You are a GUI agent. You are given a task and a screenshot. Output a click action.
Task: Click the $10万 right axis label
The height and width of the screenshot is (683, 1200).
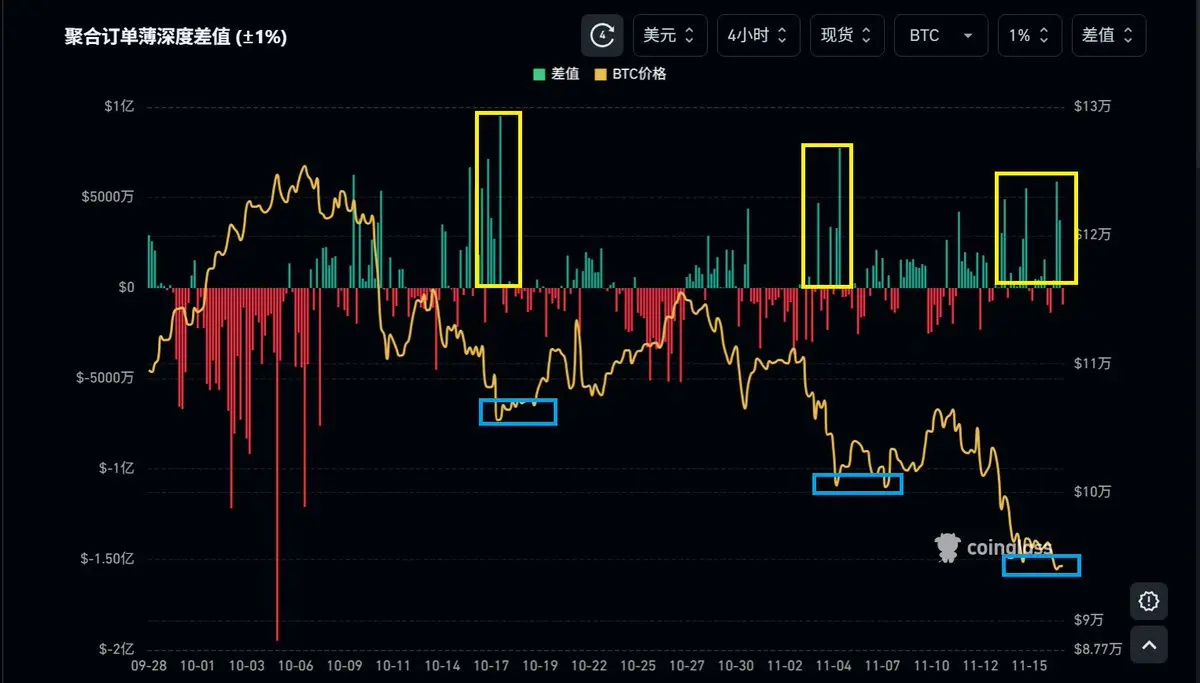[1091, 491]
